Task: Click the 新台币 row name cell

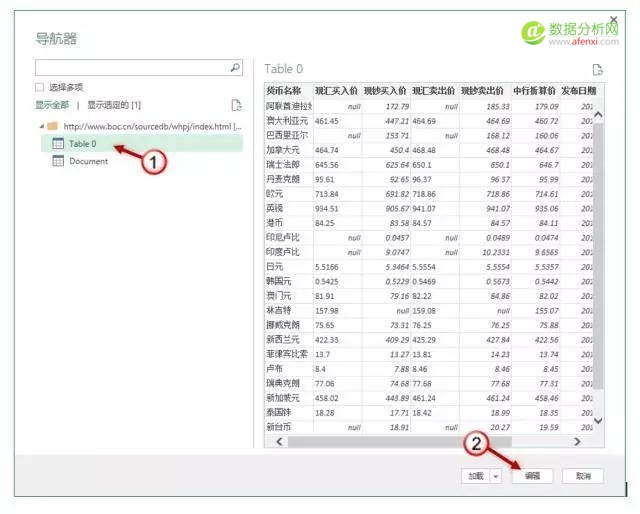Action: [x=288, y=427]
